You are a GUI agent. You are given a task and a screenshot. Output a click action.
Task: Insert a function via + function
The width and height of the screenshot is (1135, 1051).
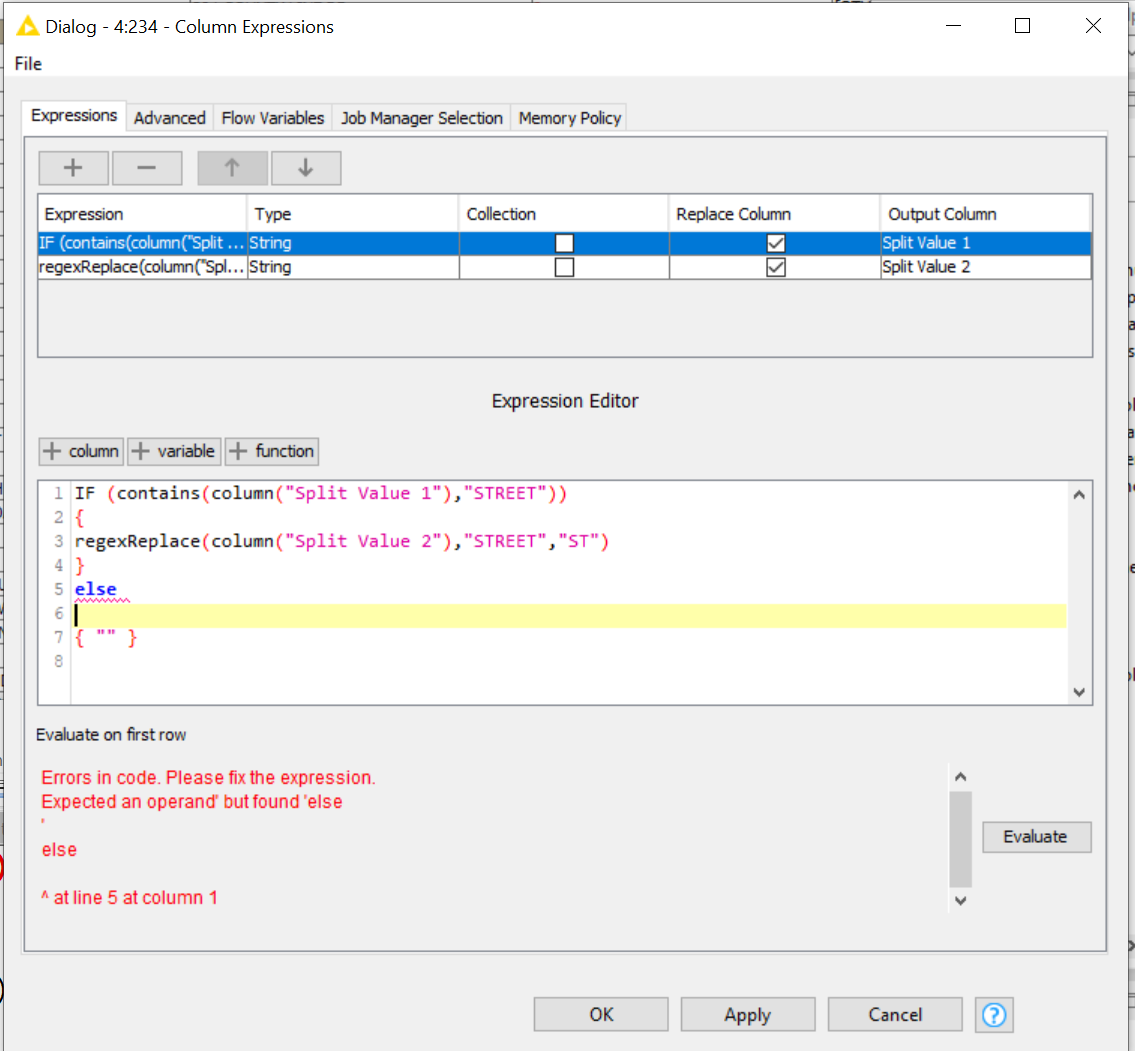271,451
